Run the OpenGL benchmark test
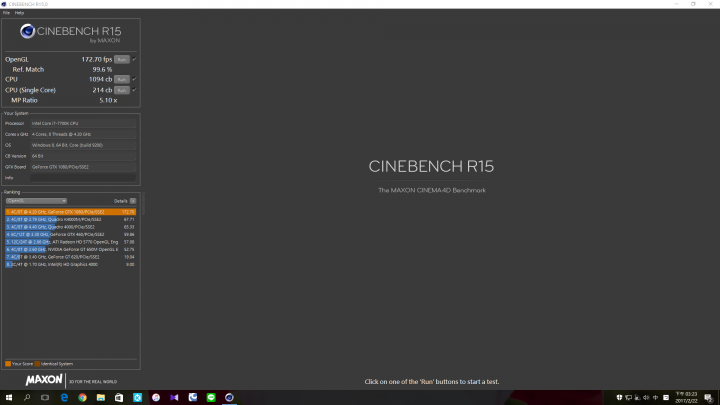 [122, 59]
